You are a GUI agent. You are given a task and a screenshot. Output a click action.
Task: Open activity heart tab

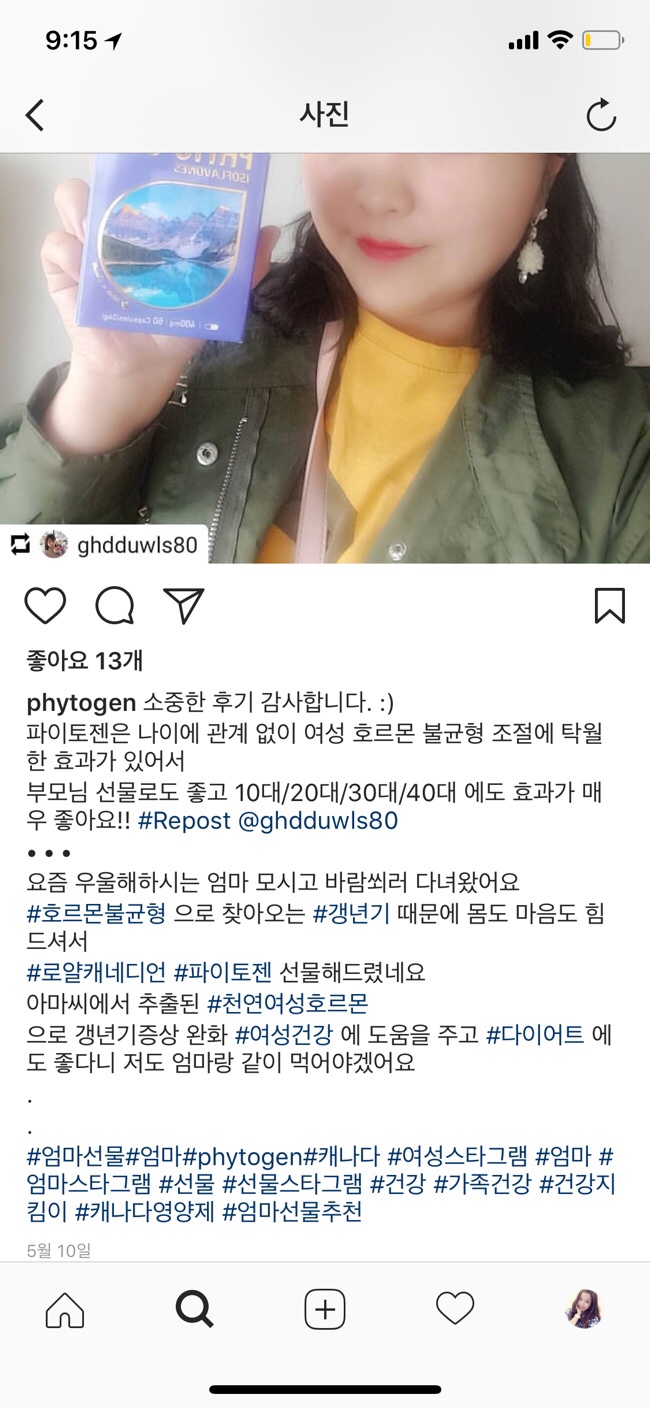click(x=455, y=1309)
